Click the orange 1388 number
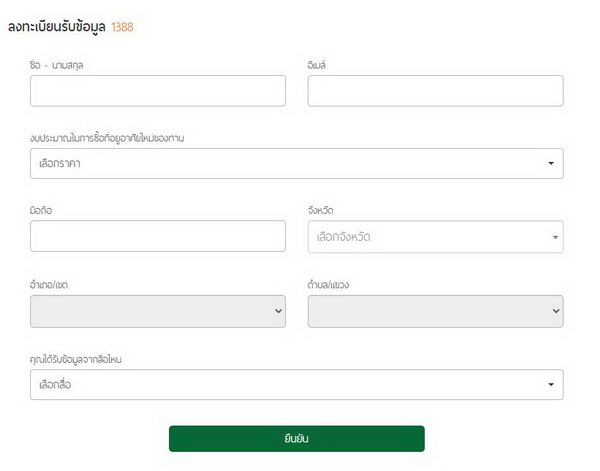 click(x=122, y=27)
